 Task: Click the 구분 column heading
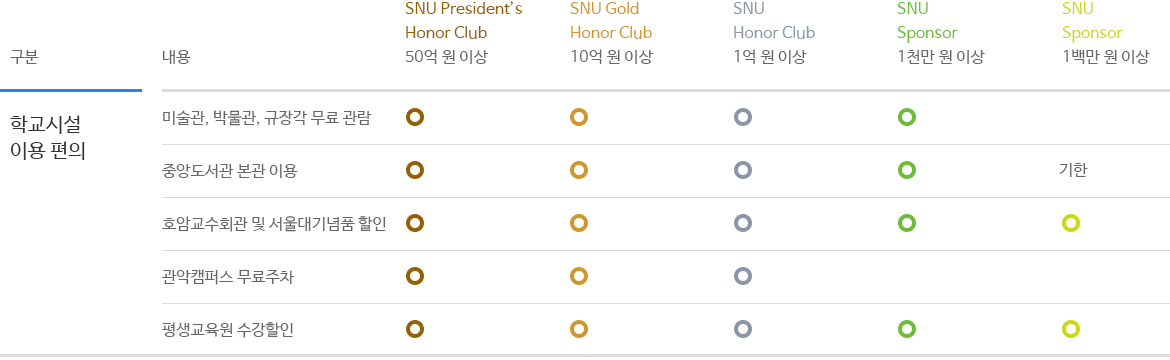23,58
